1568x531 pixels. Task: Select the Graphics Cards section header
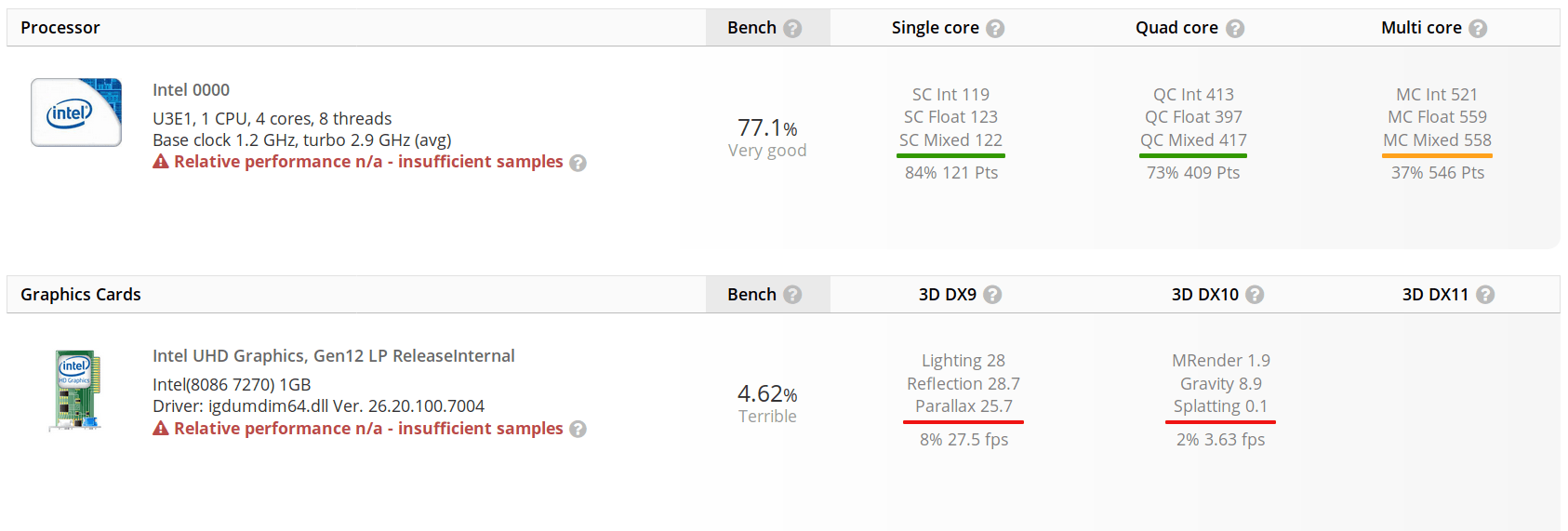[x=81, y=294]
